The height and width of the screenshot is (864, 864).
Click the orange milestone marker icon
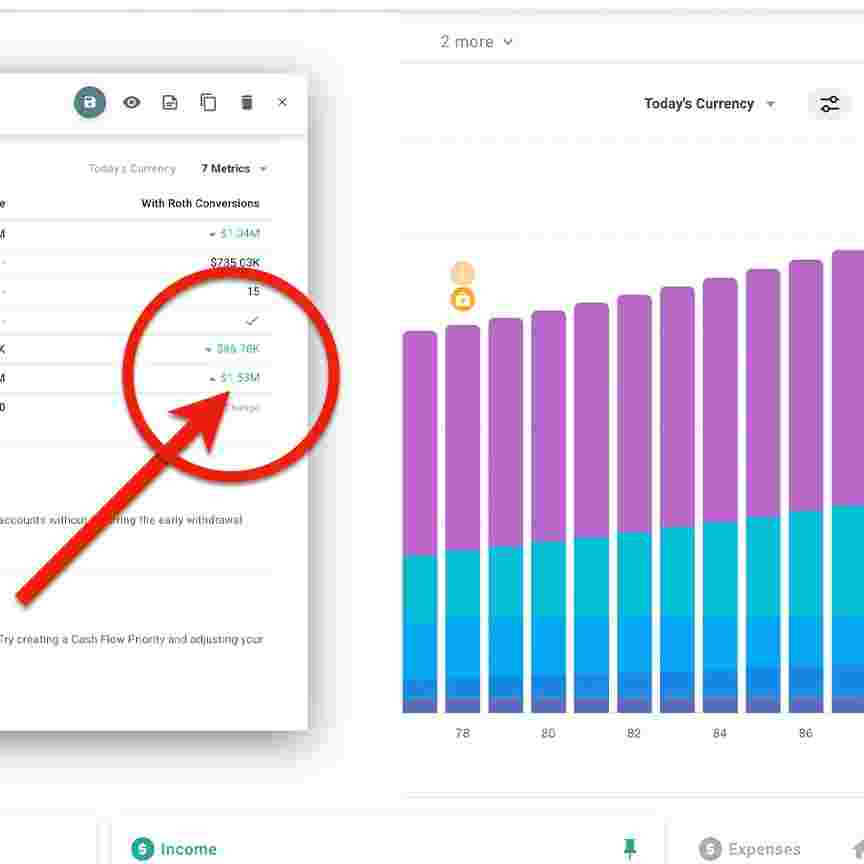[x=462, y=299]
